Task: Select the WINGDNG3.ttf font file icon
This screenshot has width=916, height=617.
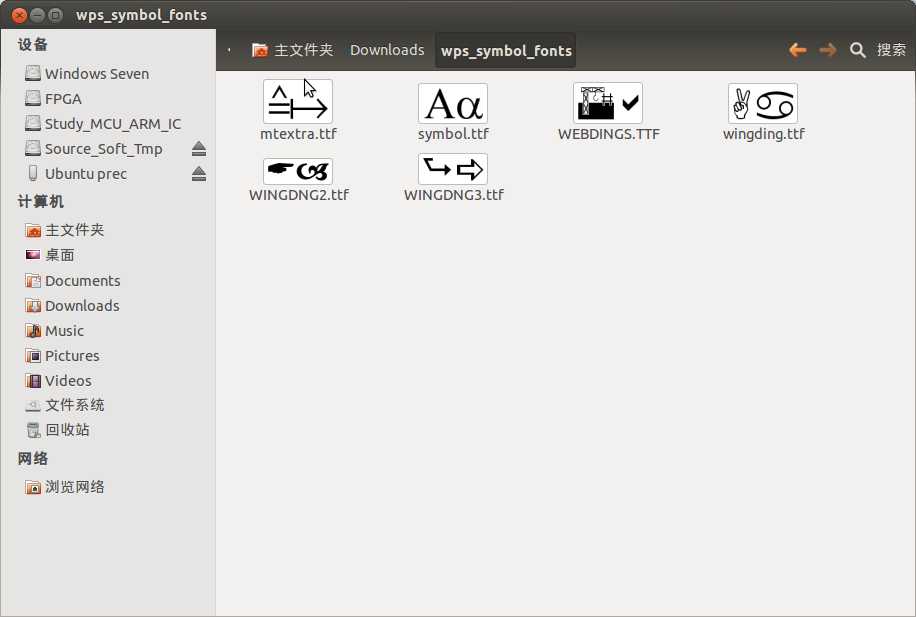Action: [453, 169]
